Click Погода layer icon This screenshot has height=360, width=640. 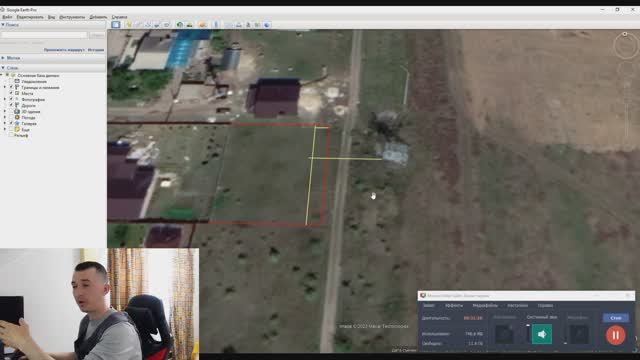17,117
